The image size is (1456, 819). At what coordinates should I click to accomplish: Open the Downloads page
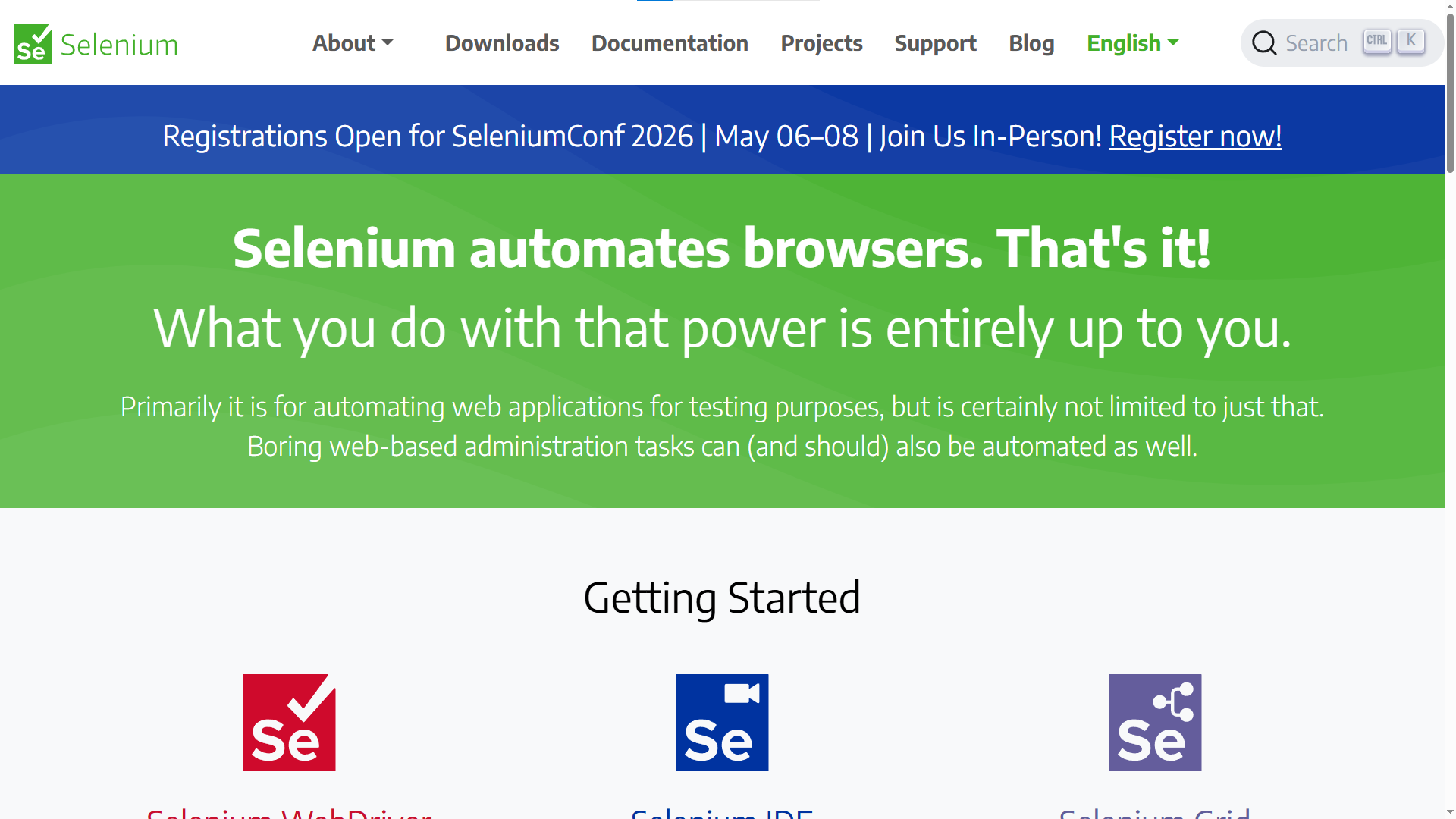click(x=502, y=43)
